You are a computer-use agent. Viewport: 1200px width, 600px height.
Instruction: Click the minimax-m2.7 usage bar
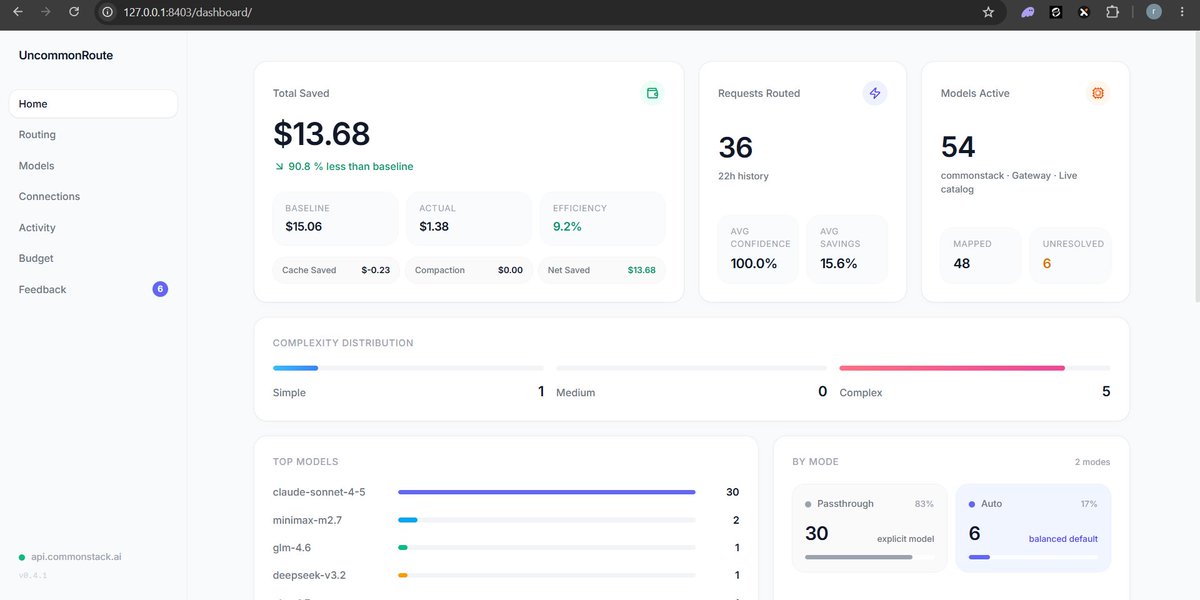click(547, 520)
